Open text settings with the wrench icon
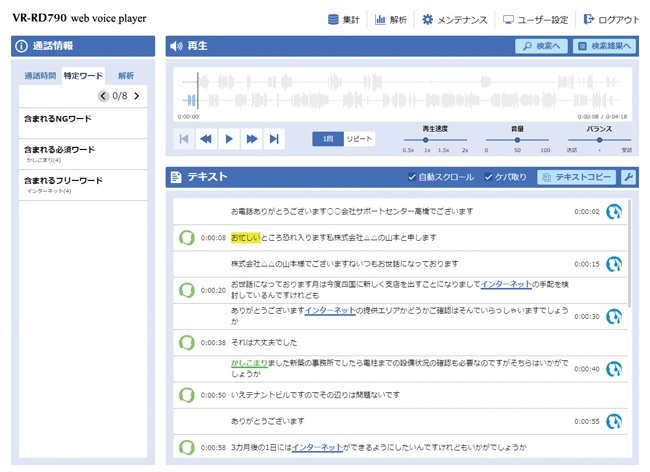Image resolution: width=650 pixels, height=472 pixels. [628, 177]
